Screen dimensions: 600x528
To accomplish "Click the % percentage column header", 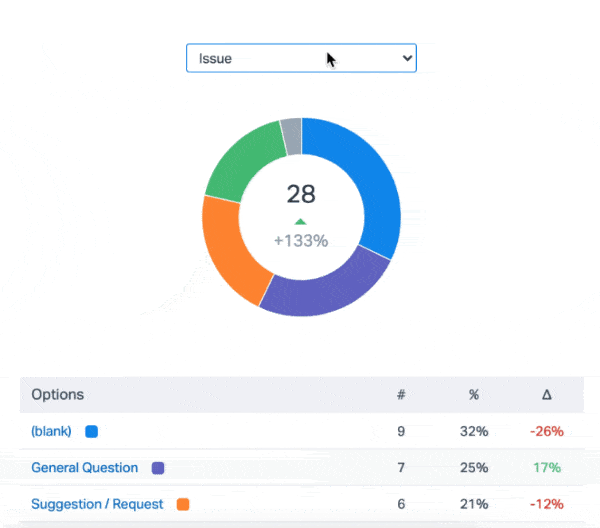I will coord(474,395).
